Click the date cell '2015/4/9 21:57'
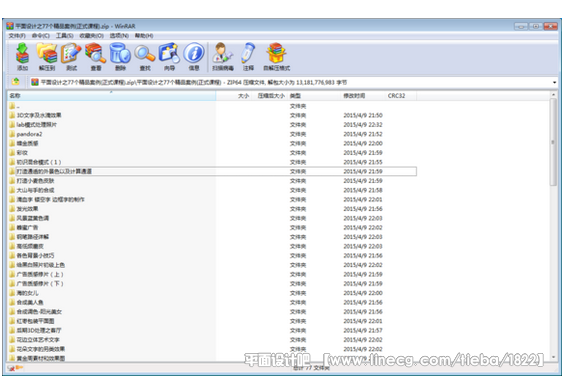This screenshot has height=377, width=578. 363,331
